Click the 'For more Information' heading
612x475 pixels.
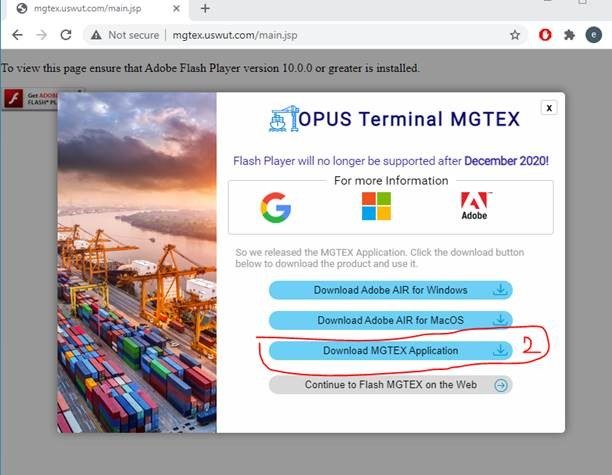click(x=391, y=181)
